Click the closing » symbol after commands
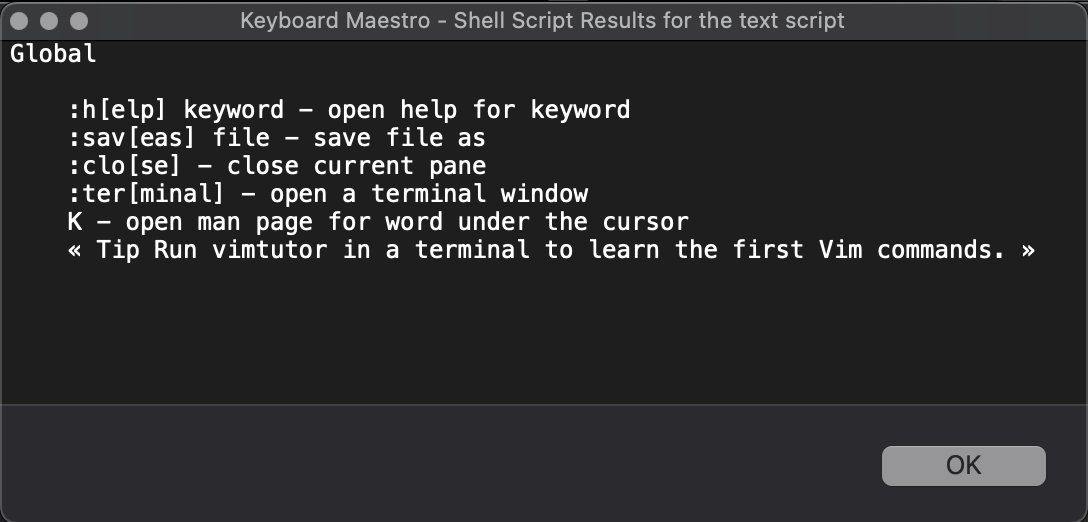1088x522 pixels. click(x=1028, y=250)
